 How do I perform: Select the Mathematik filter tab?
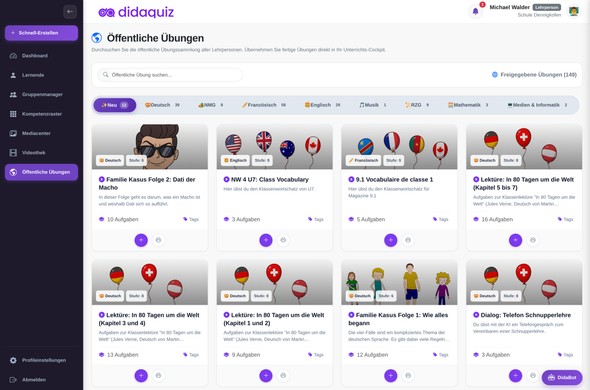tap(468, 105)
